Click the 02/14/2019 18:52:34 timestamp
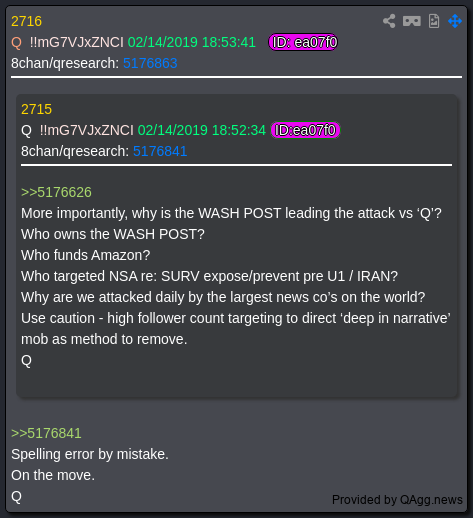This screenshot has width=473, height=518. pyautogui.click(x=202, y=130)
